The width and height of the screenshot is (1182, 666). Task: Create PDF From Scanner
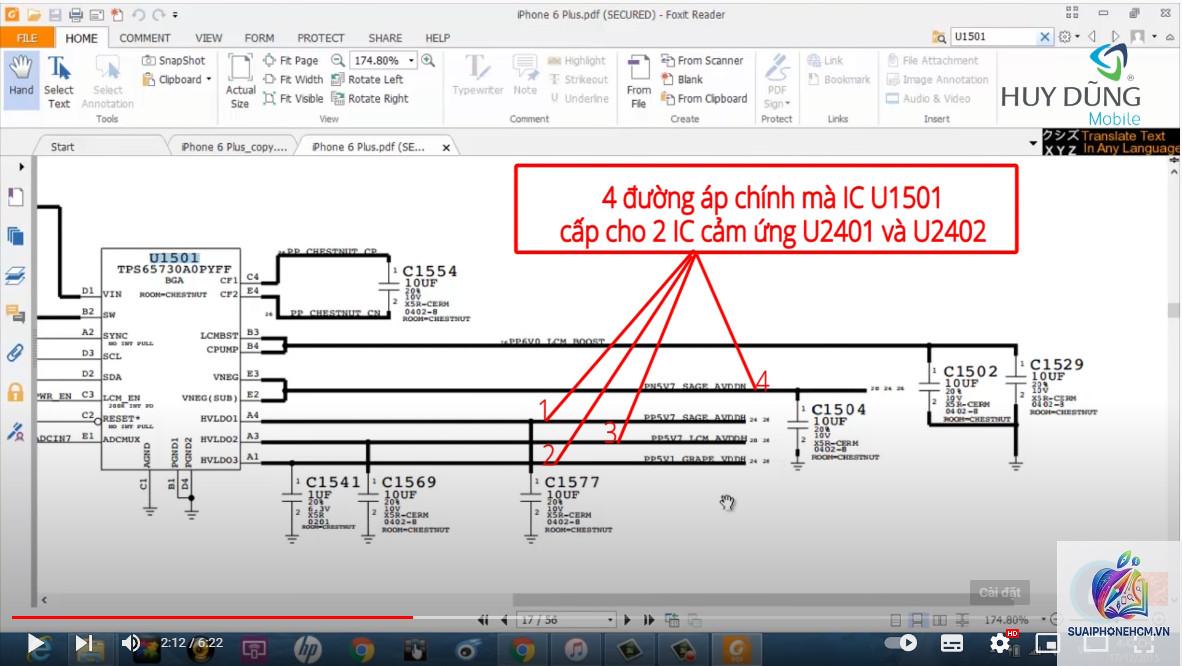coord(702,60)
